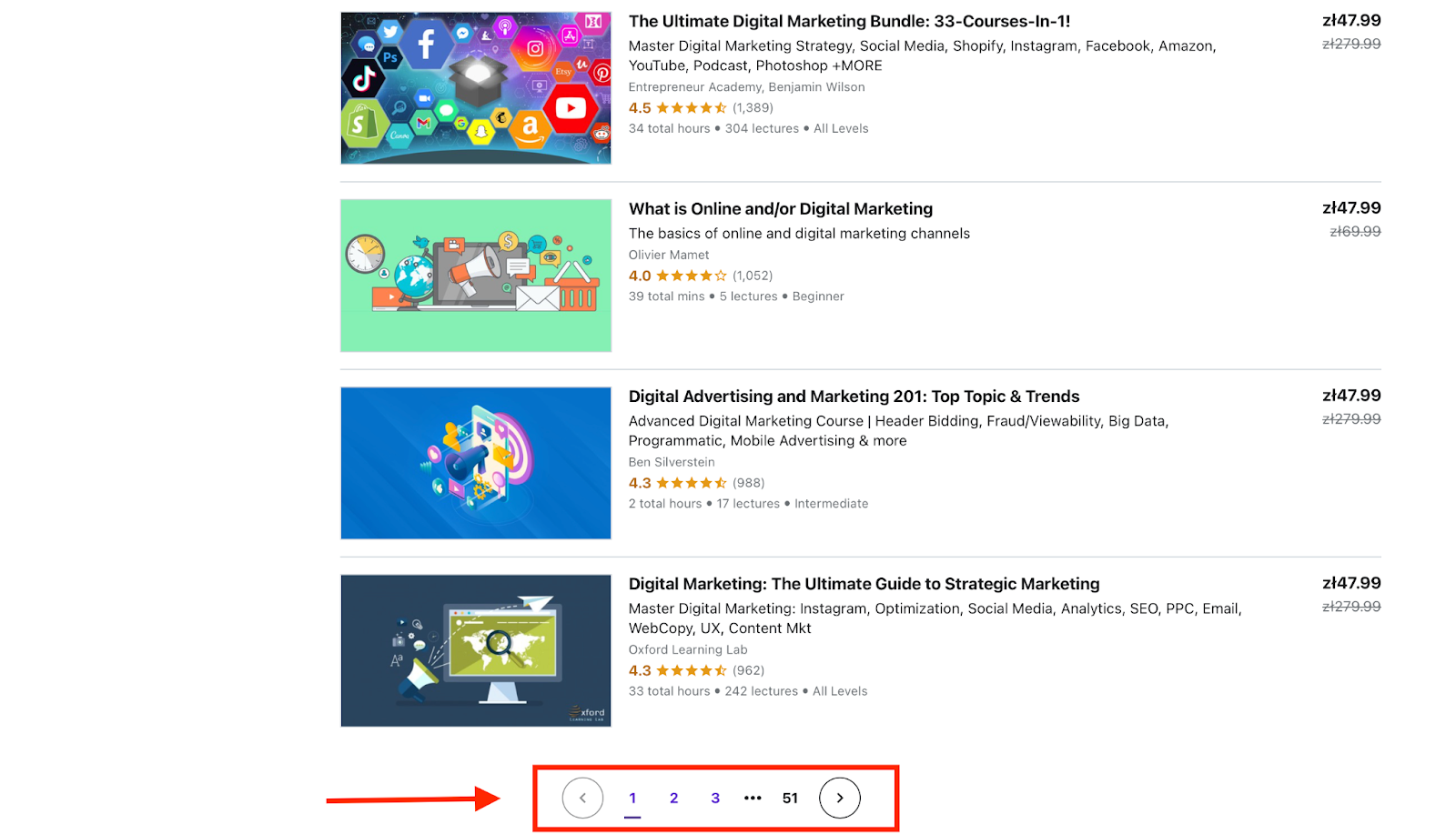Click the 4.5 star rating of first course
The width and height of the screenshot is (1456, 834).
point(692,107)
